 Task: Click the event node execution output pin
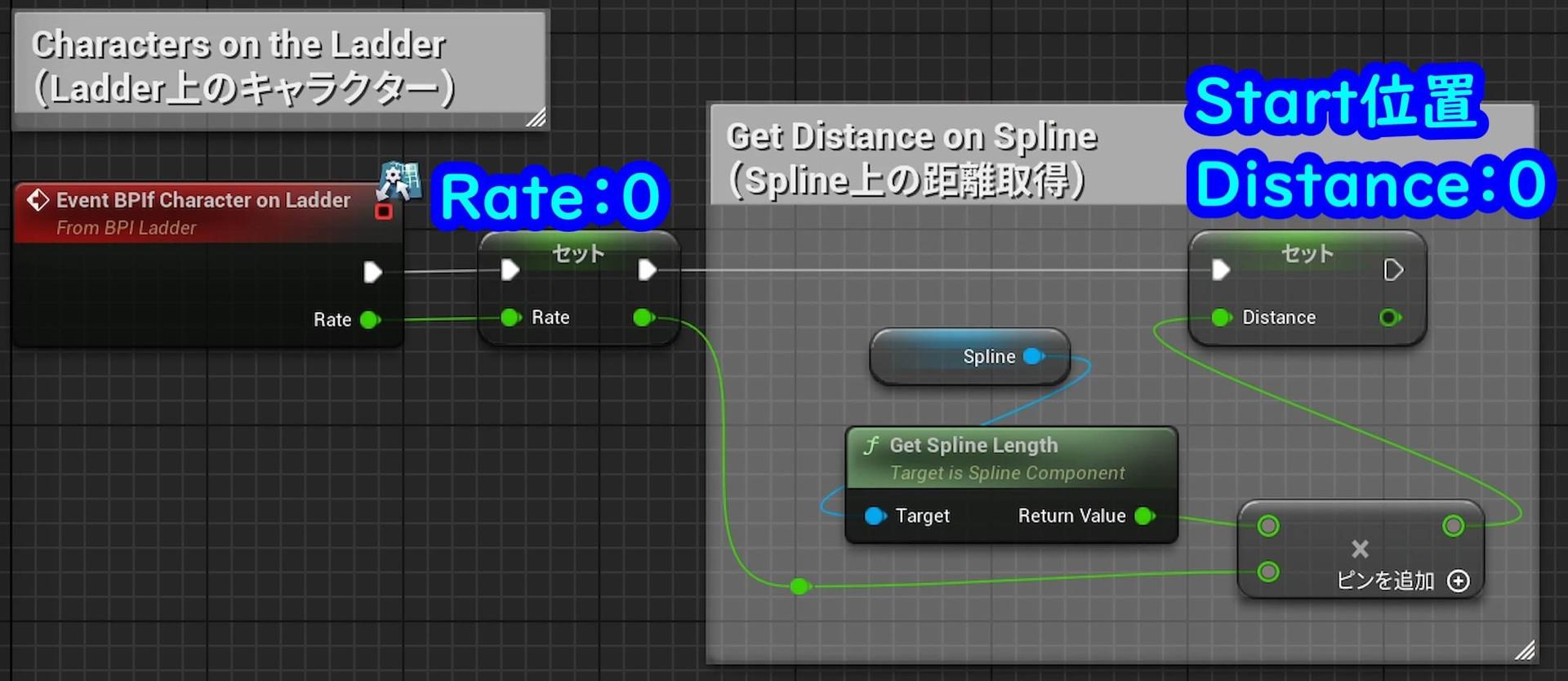(372, 272)
